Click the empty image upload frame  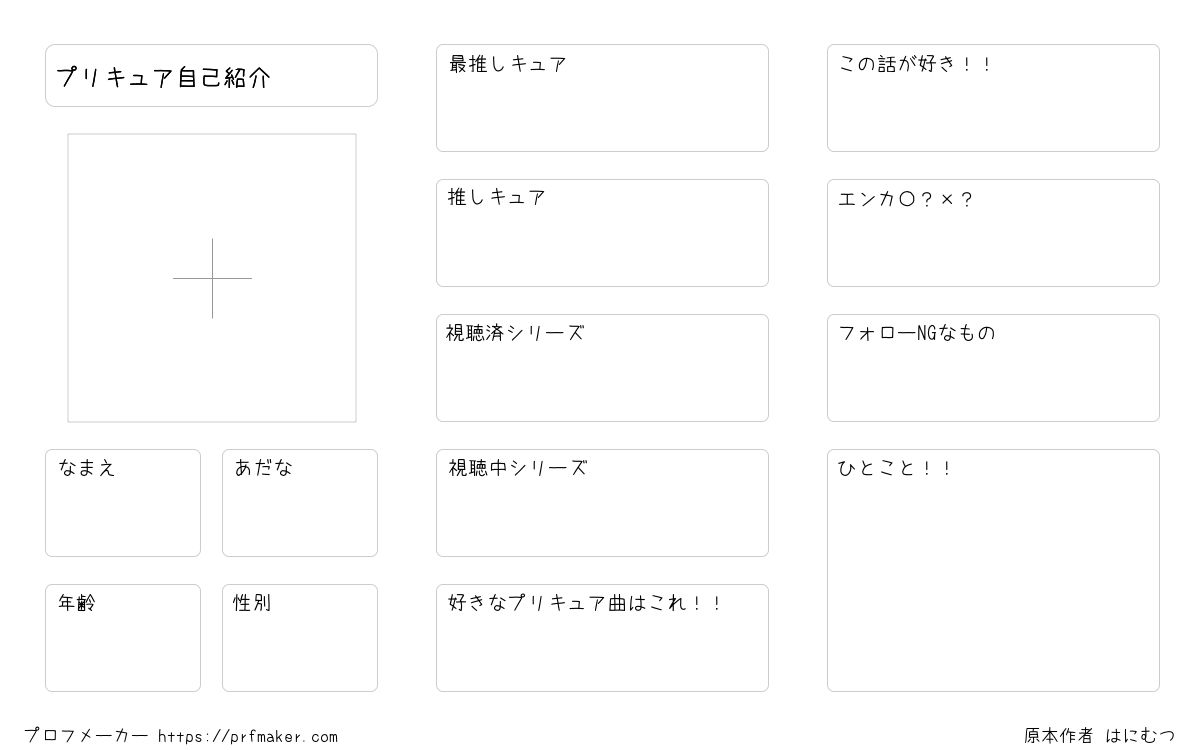click(x=212, y=278)
